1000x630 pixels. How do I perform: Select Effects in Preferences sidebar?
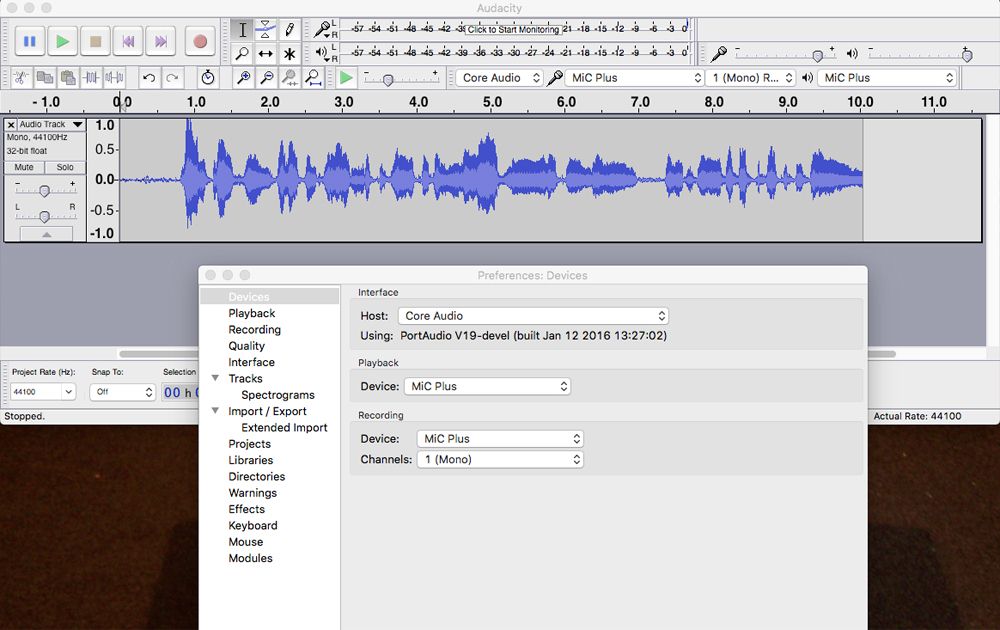click(x=246, y=509)
